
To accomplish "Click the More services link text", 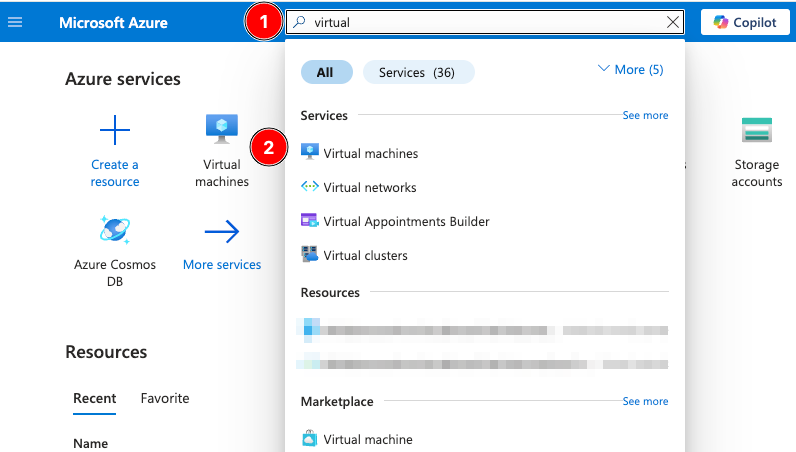I will pos(222,265).
